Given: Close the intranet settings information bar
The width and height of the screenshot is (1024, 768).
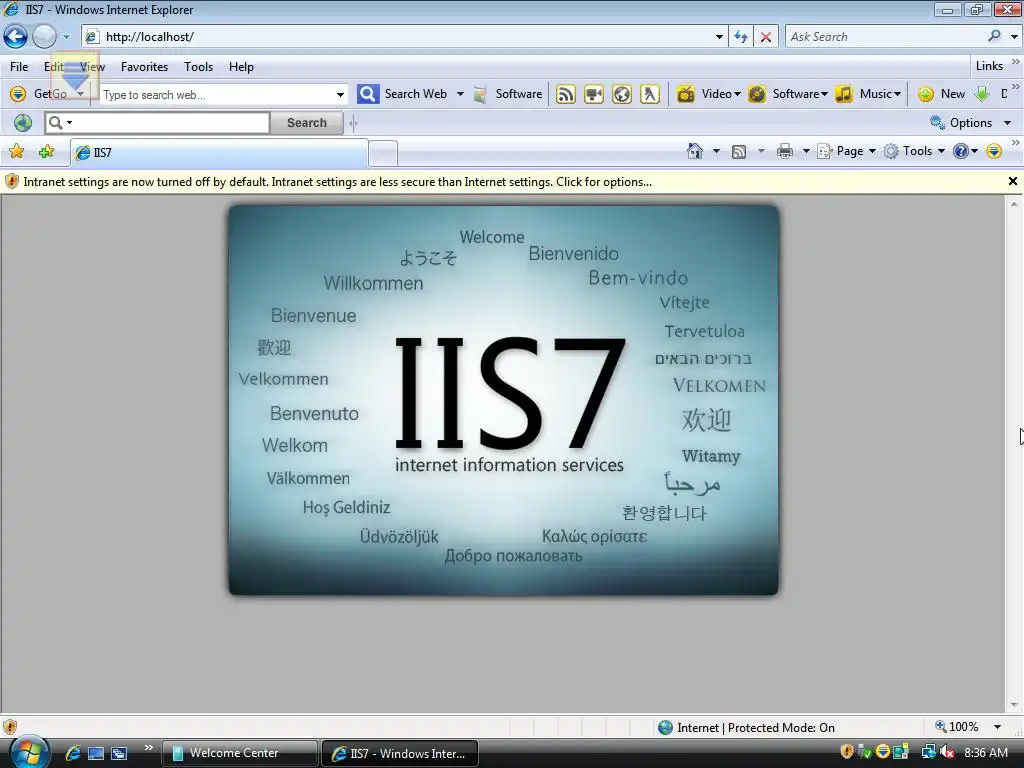Looking at the screenshot, I should point(1012,182).
